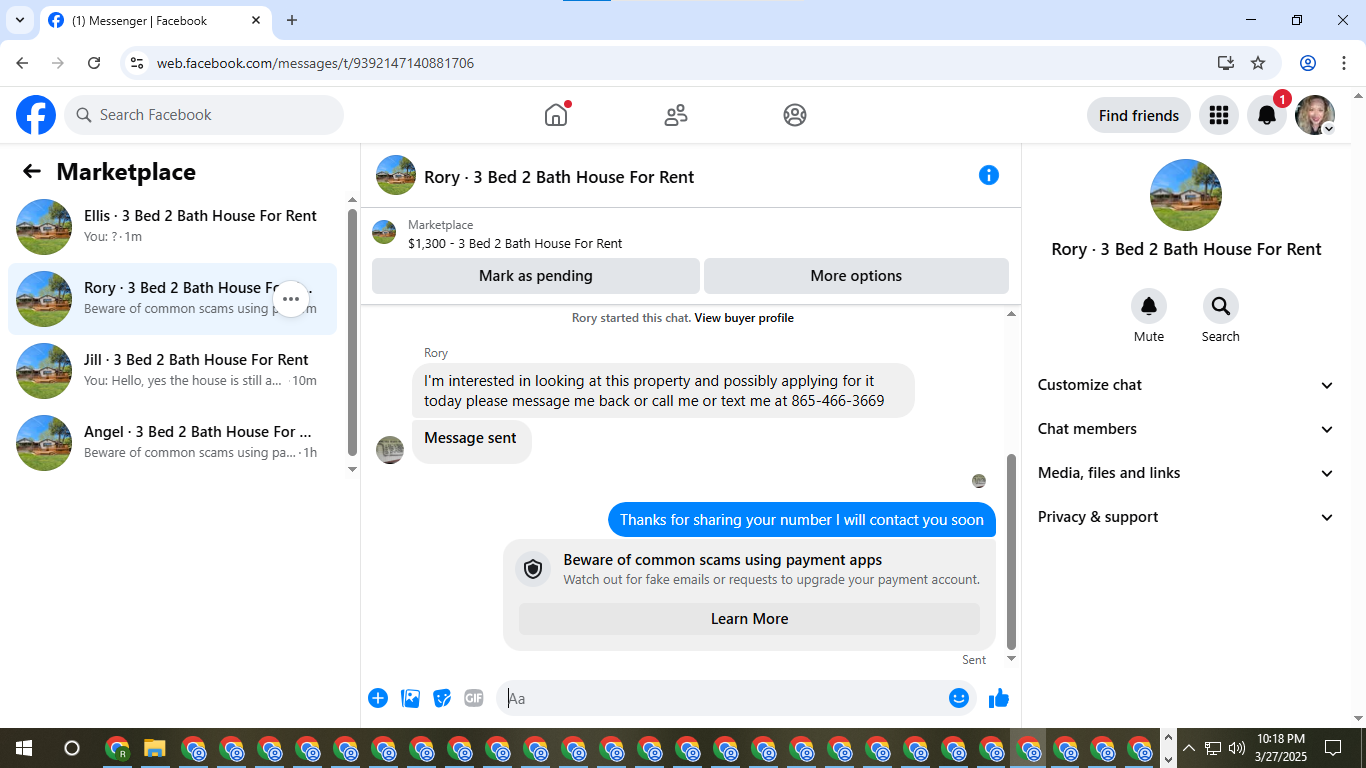Open conversation information icon
1366x768 pixels.
tap(989, 175)
